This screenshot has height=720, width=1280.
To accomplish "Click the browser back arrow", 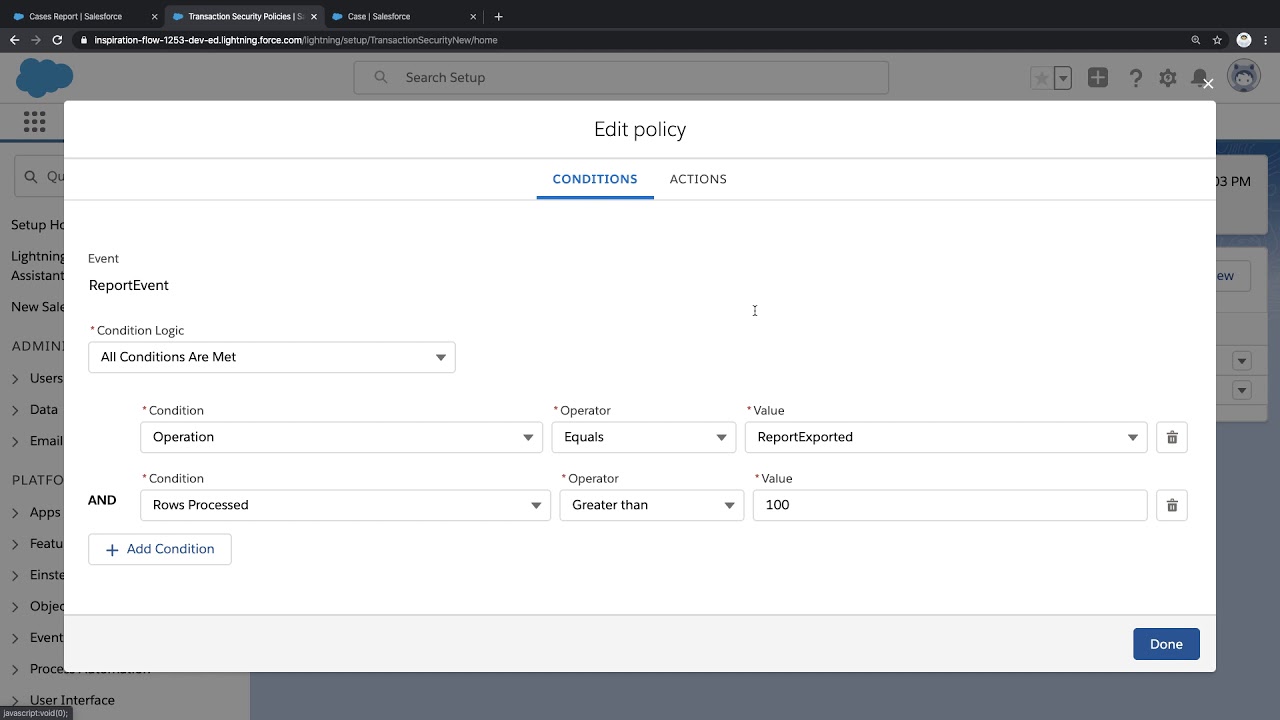I will click(14, 40).
